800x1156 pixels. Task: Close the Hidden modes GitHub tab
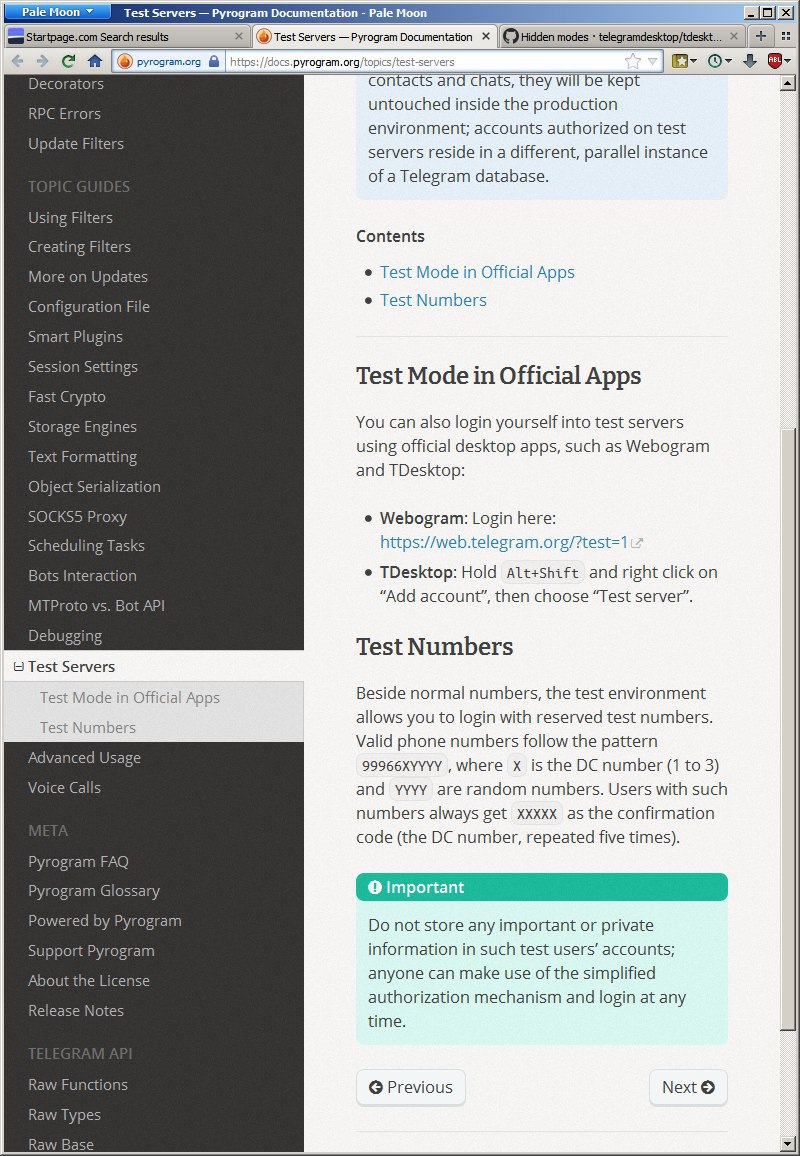(734, 36)
